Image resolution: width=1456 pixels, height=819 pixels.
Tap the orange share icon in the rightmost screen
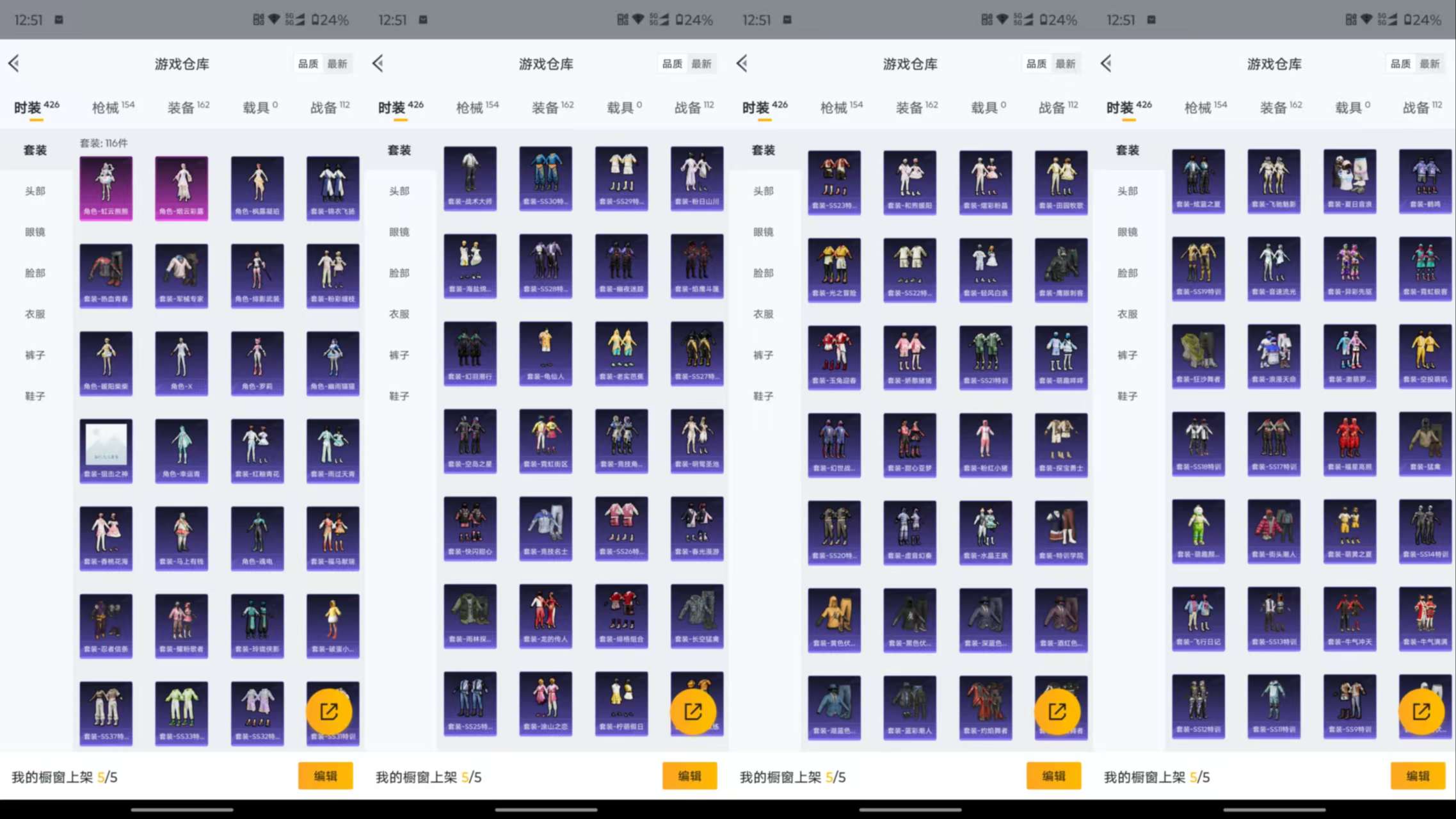(1421, 711)
